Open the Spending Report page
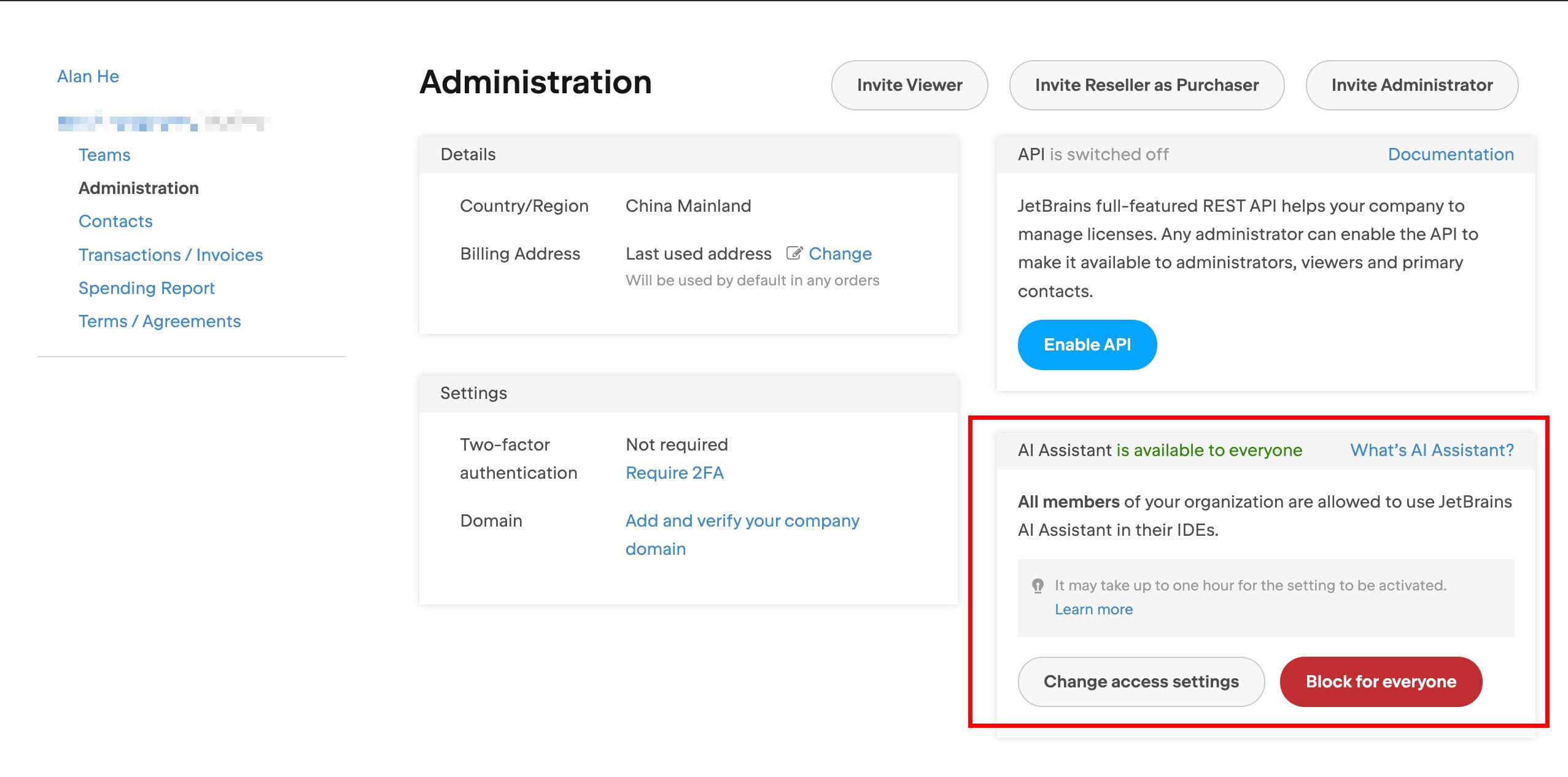The width and height of the screenshot is (1568, 777). click(147, 288)
